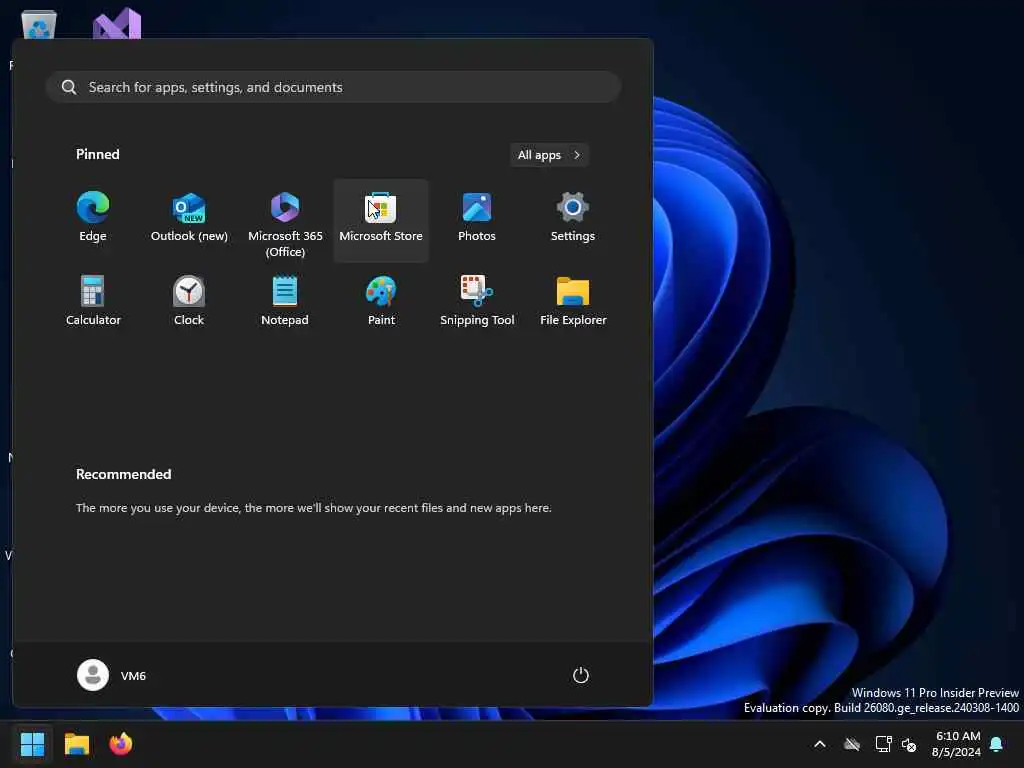Click the Recycle Bin desktop icon
Screen dimensions: 1024x768
[39, 25]
